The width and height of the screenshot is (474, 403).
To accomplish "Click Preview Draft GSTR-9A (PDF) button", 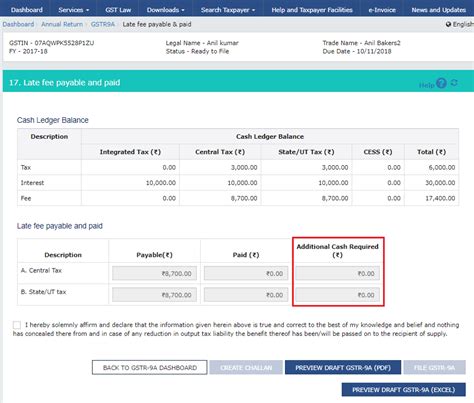I will 343,367.
